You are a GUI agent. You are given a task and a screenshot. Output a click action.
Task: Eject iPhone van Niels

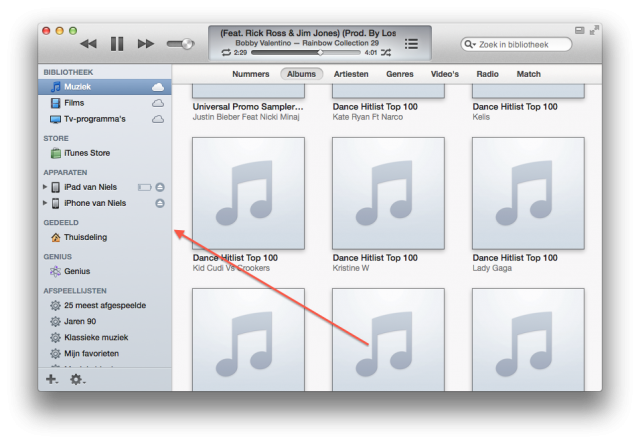pos(160,203)
